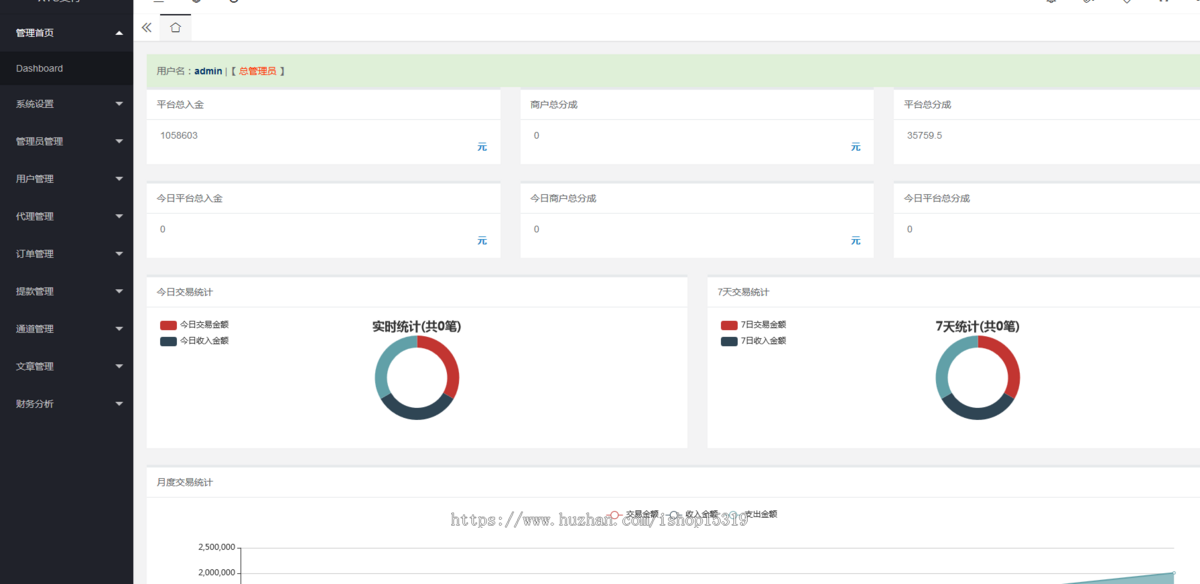Click the 今日交易统计 panel header
The image size is (1200, 584).
click(417, 292)
